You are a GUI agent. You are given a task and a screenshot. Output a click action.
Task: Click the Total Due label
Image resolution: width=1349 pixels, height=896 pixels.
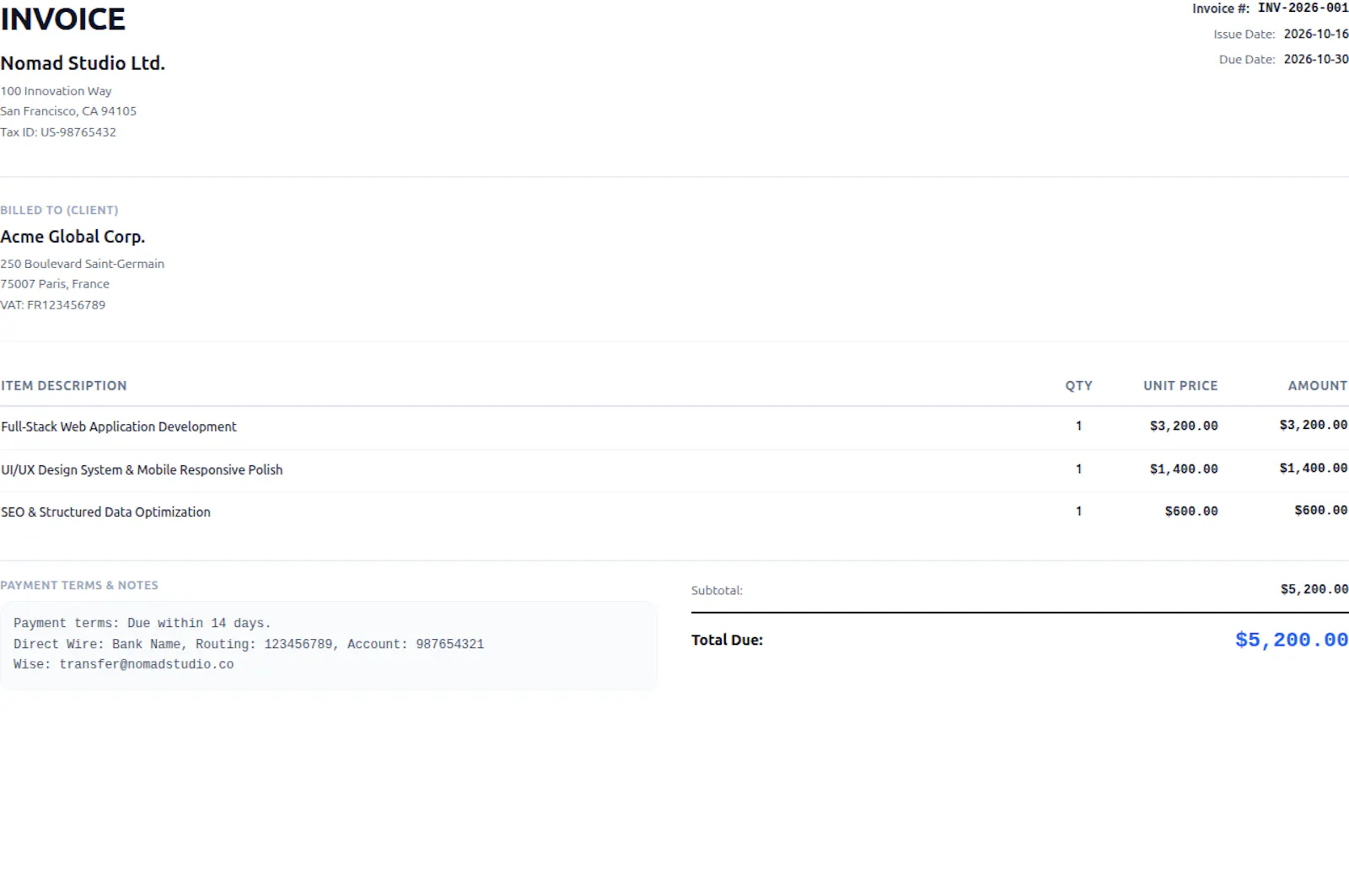tap(727, 640)
